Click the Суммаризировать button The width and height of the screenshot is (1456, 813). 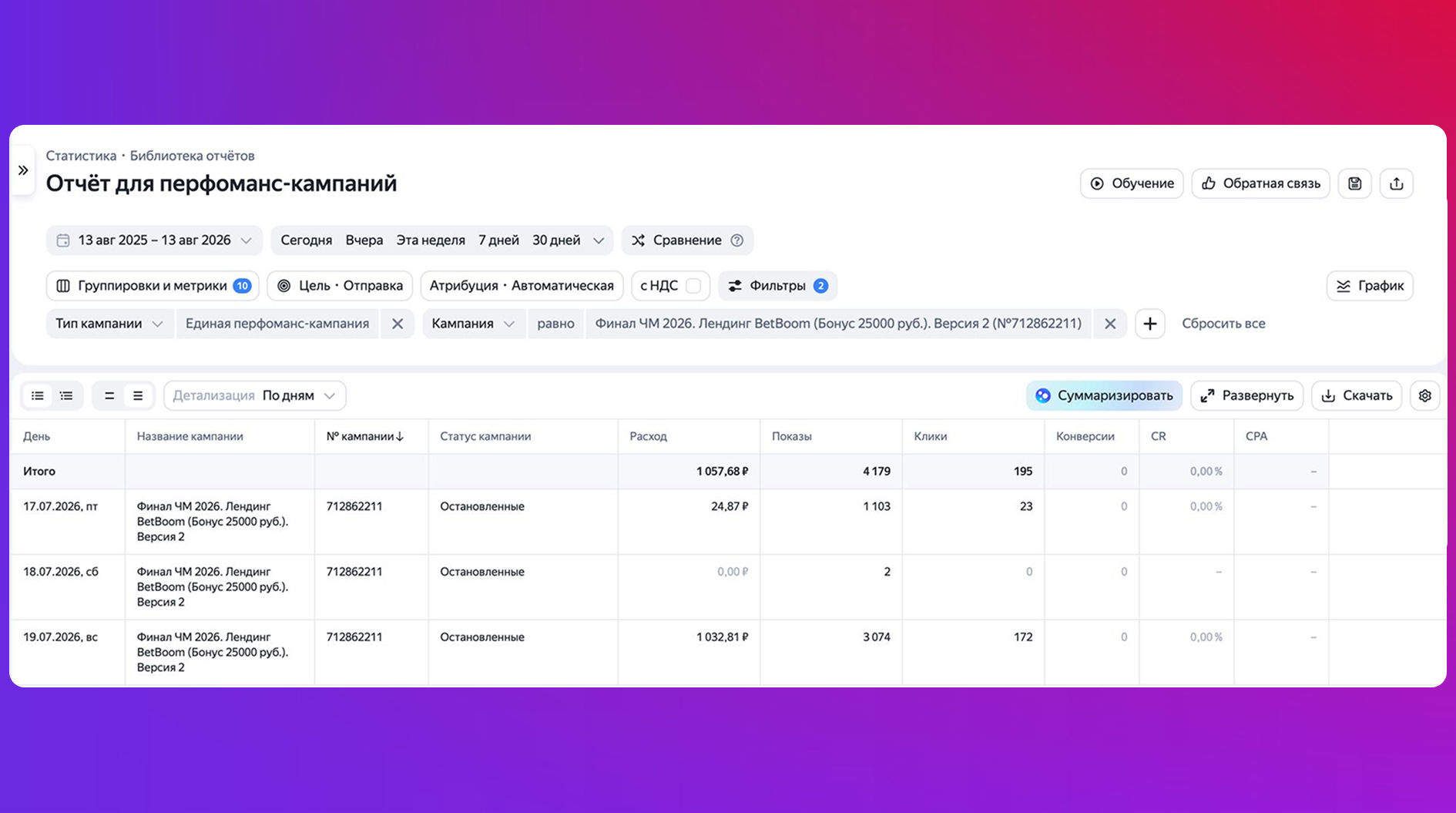[1104, 395]
